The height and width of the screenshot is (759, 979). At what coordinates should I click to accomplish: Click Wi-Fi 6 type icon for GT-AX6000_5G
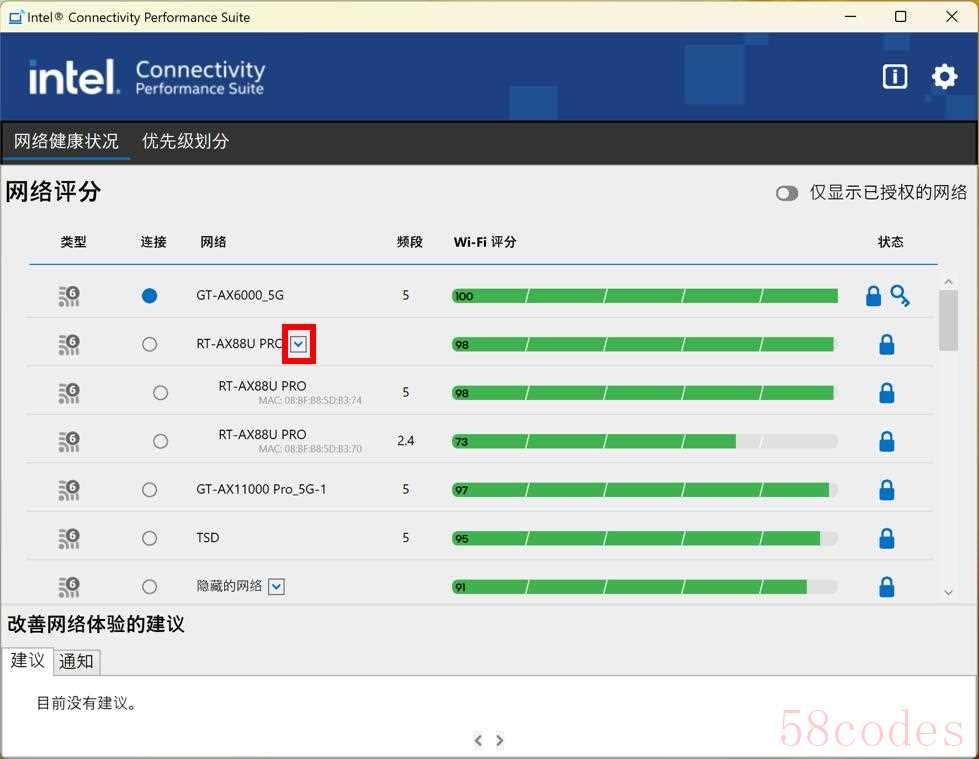pyautogui.click(x=69, y=296)
